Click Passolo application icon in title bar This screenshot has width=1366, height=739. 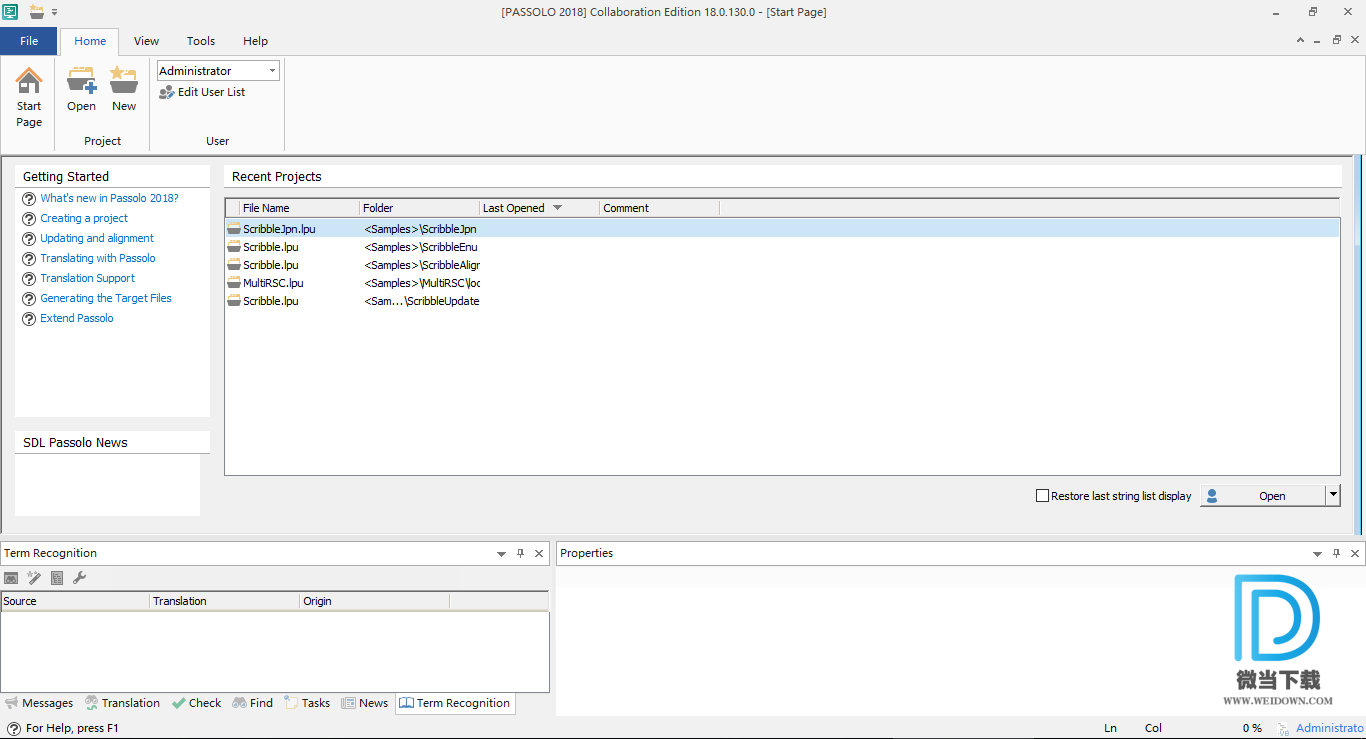click(11, 12)
